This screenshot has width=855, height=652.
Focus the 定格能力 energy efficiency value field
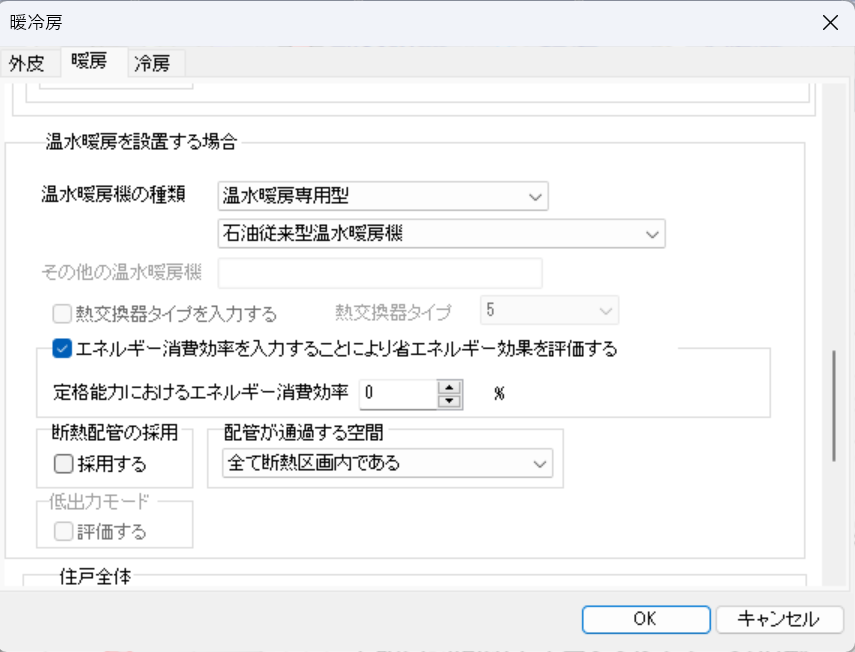(x=399, y=394)
